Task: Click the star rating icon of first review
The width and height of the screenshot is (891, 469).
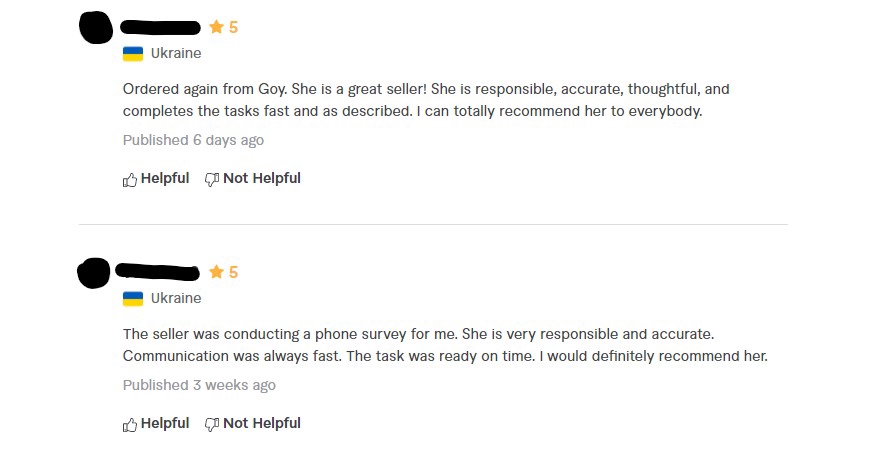Action: [216, 27]
